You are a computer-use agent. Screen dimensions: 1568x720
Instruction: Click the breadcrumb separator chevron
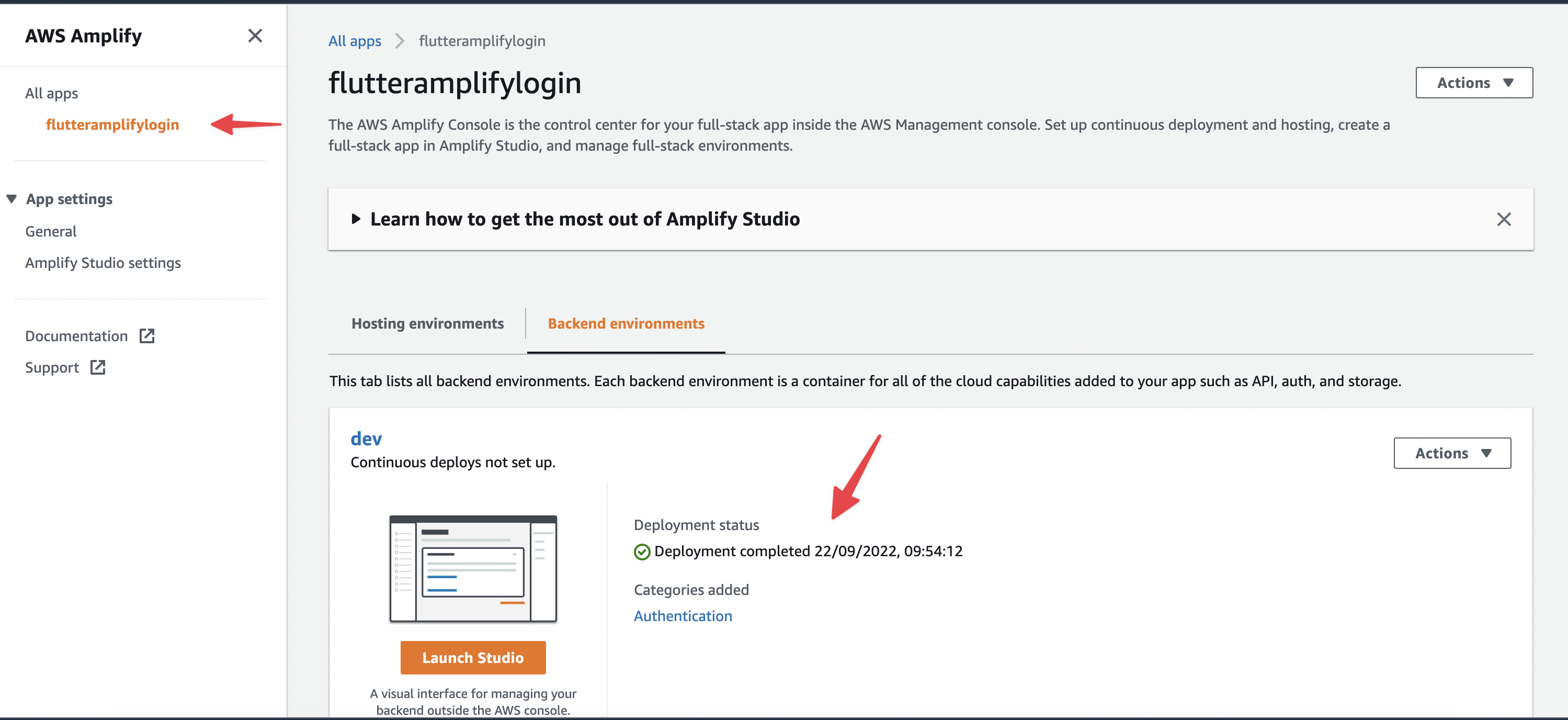(x=399, y=40)
